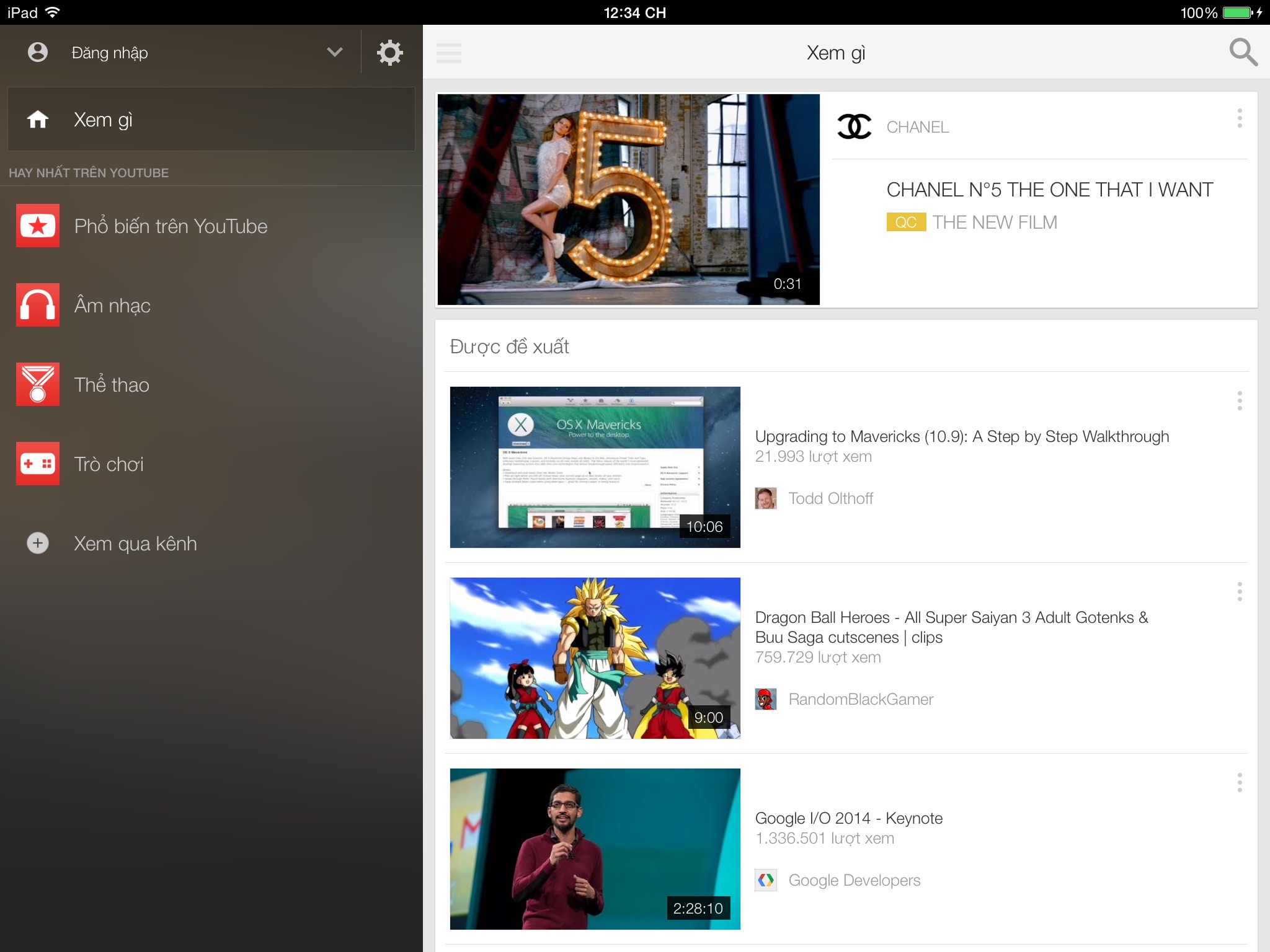
Task: Play the Google I/O 2014 Keynote thumbnail
Action: click(595, 849)
